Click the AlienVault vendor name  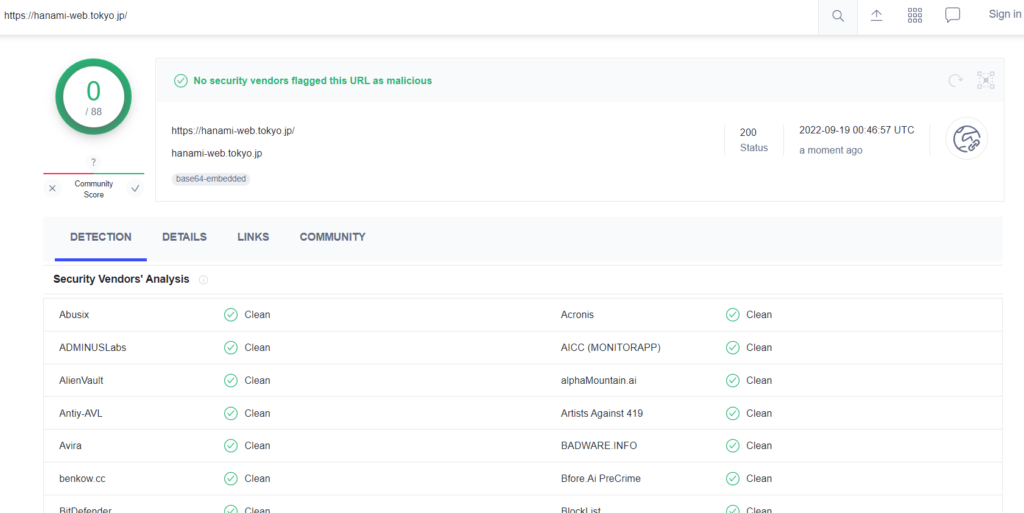(81, 380)
